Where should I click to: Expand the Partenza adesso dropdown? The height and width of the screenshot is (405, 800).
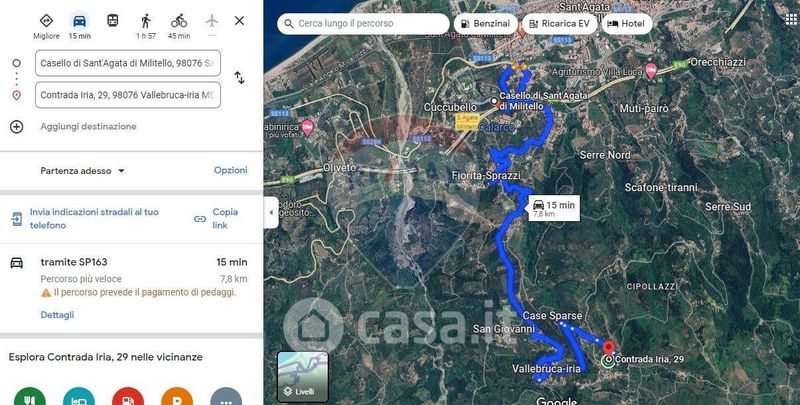click(x=83, y=171)
